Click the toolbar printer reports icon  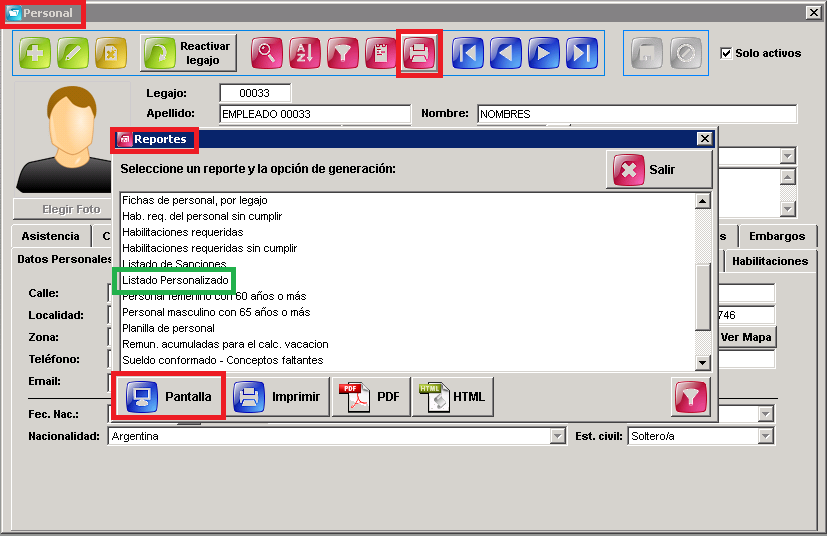[x=419, y=53]
